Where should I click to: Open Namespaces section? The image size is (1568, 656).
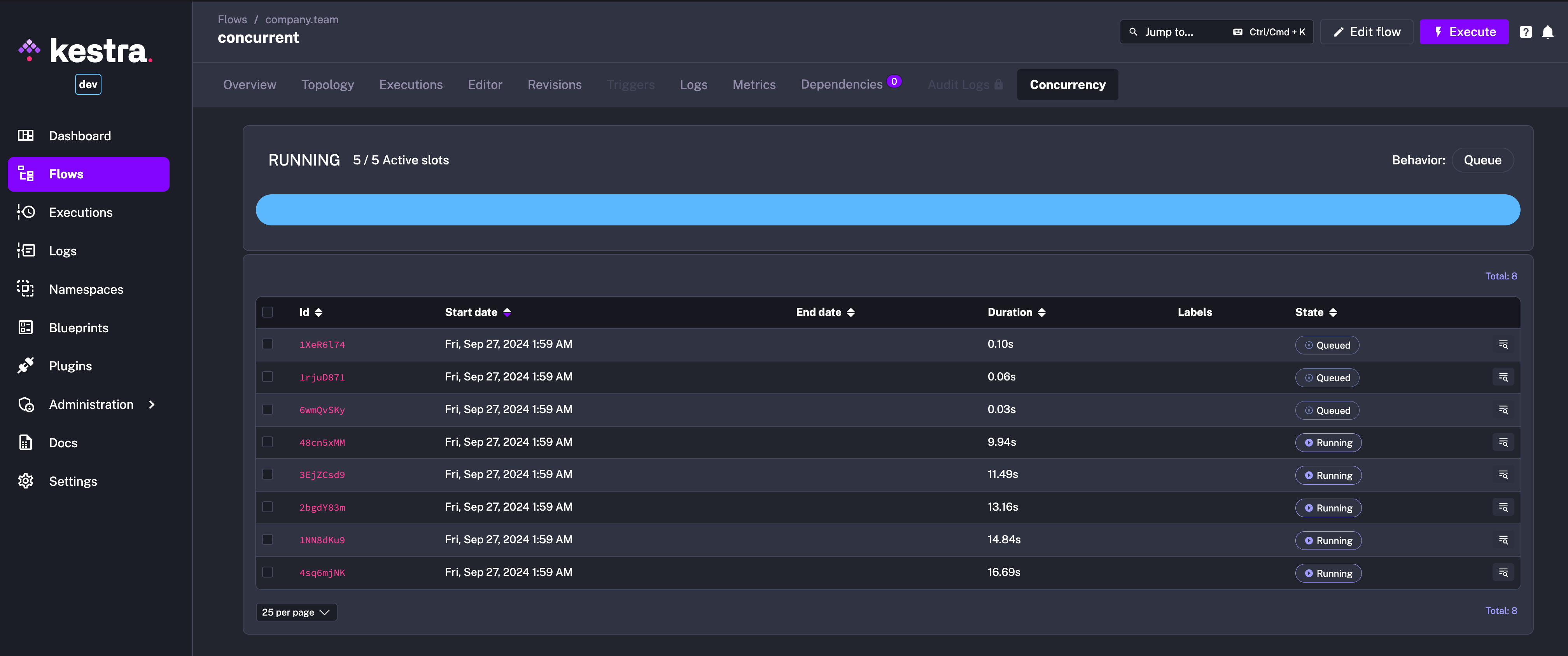86,289
